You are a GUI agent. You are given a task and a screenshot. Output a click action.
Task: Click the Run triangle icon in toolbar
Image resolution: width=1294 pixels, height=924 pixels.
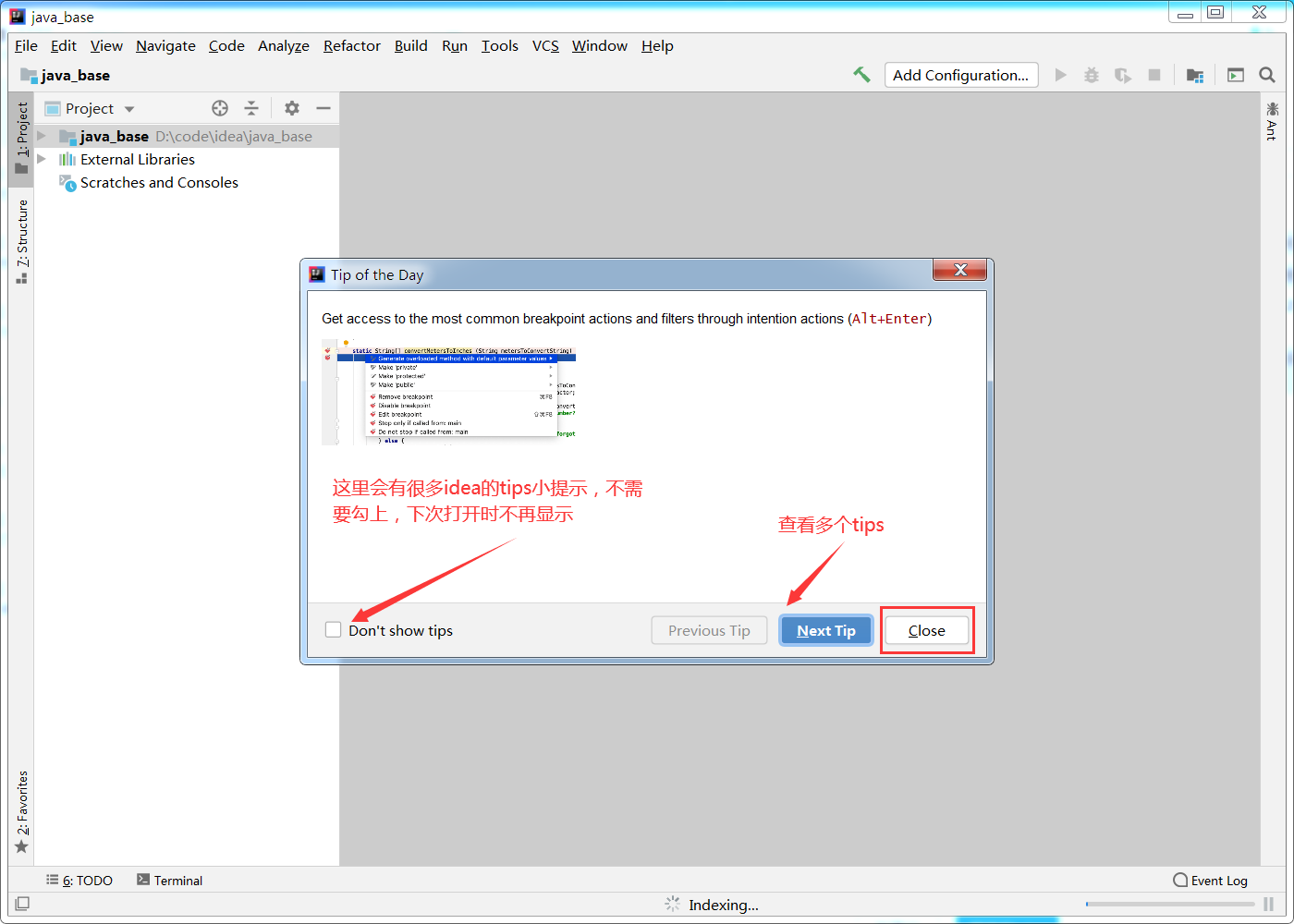1061,75
